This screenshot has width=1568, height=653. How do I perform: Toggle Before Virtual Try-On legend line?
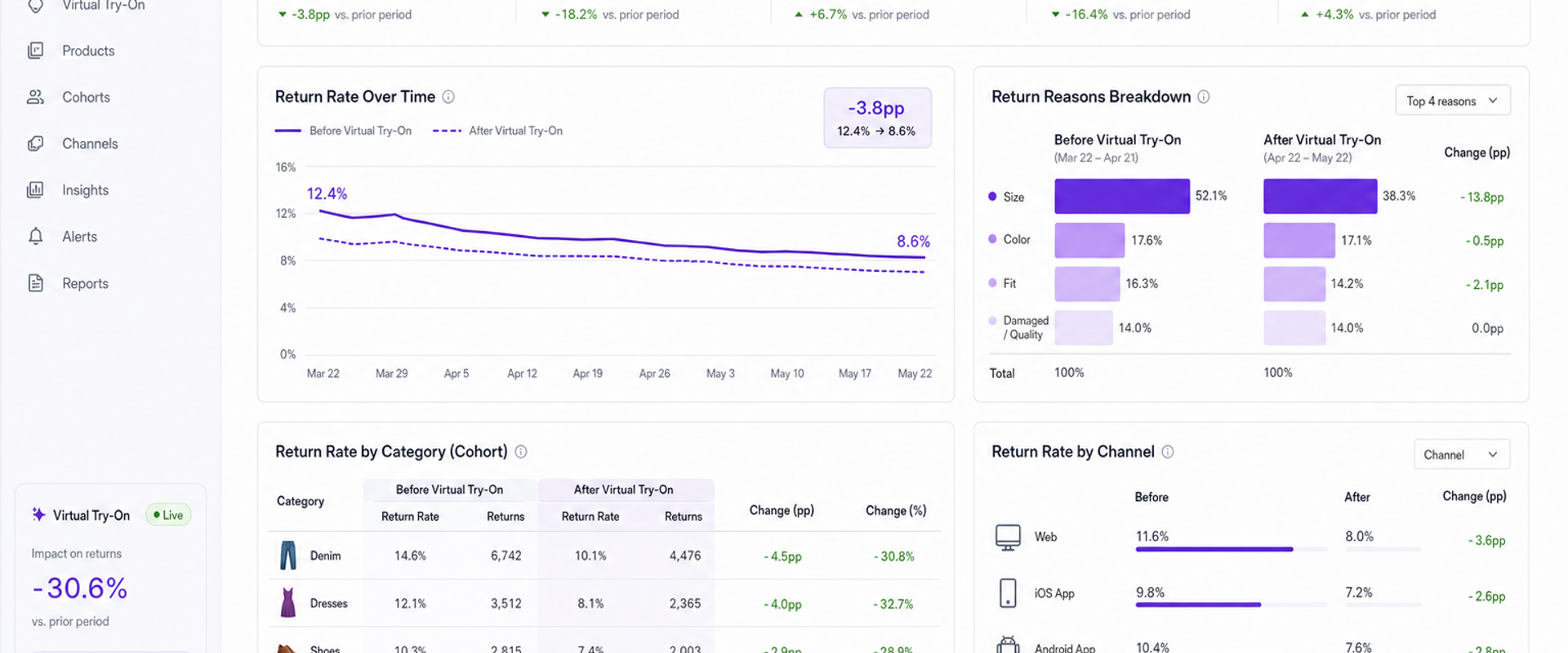click(x=343, y=131)
